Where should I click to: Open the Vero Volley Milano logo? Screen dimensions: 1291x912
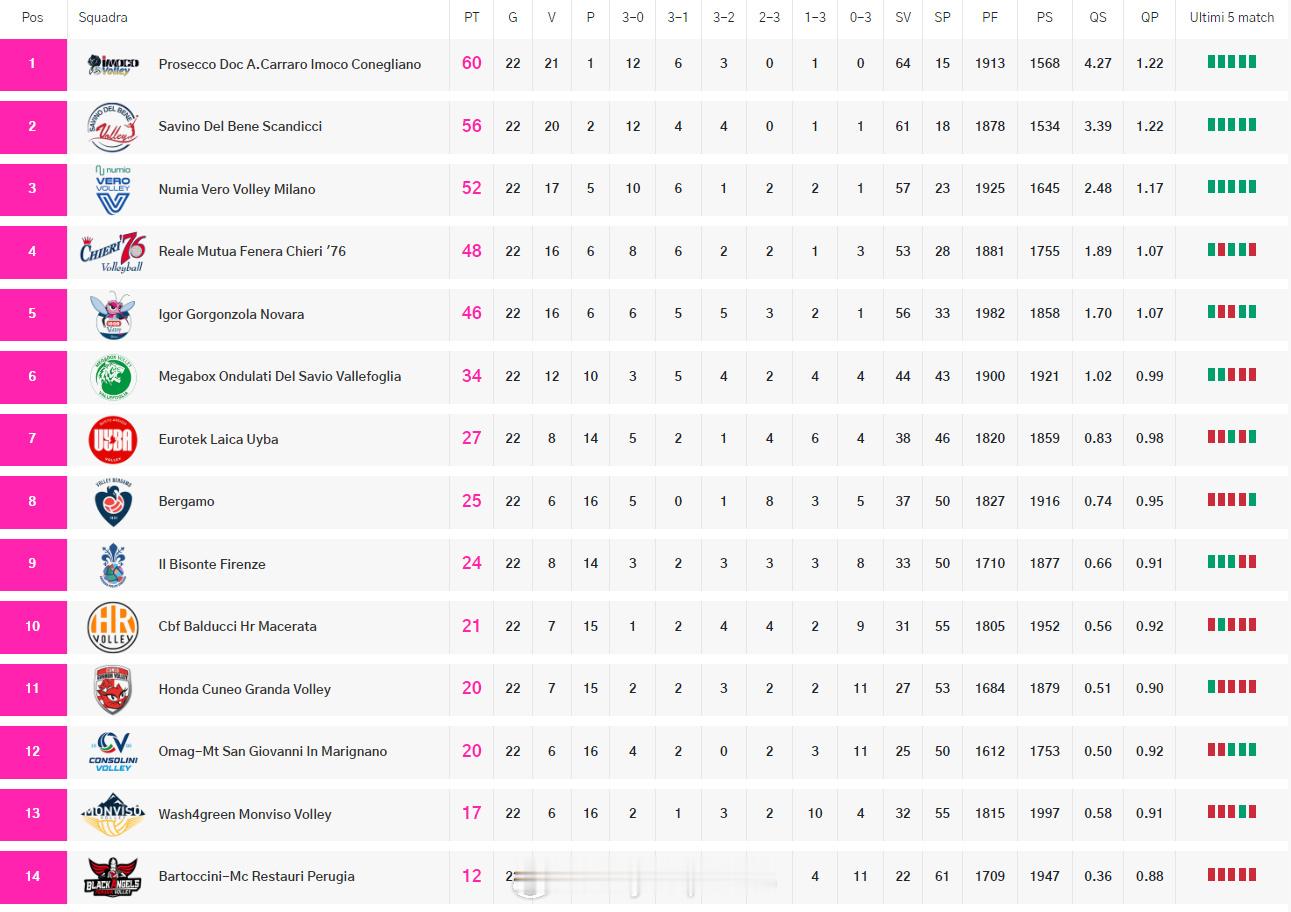pyautogui.click(x=113, y=189)
